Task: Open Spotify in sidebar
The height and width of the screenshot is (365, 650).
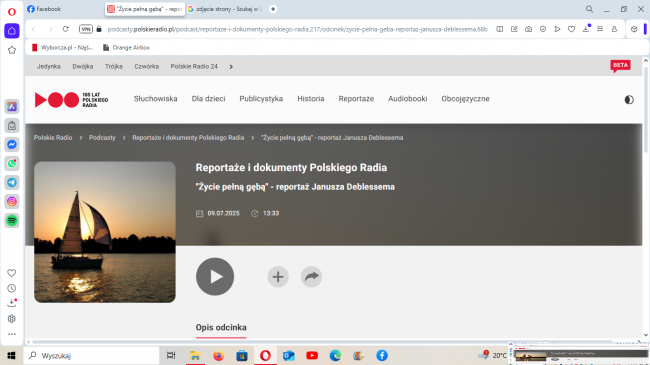Action: 12,221
